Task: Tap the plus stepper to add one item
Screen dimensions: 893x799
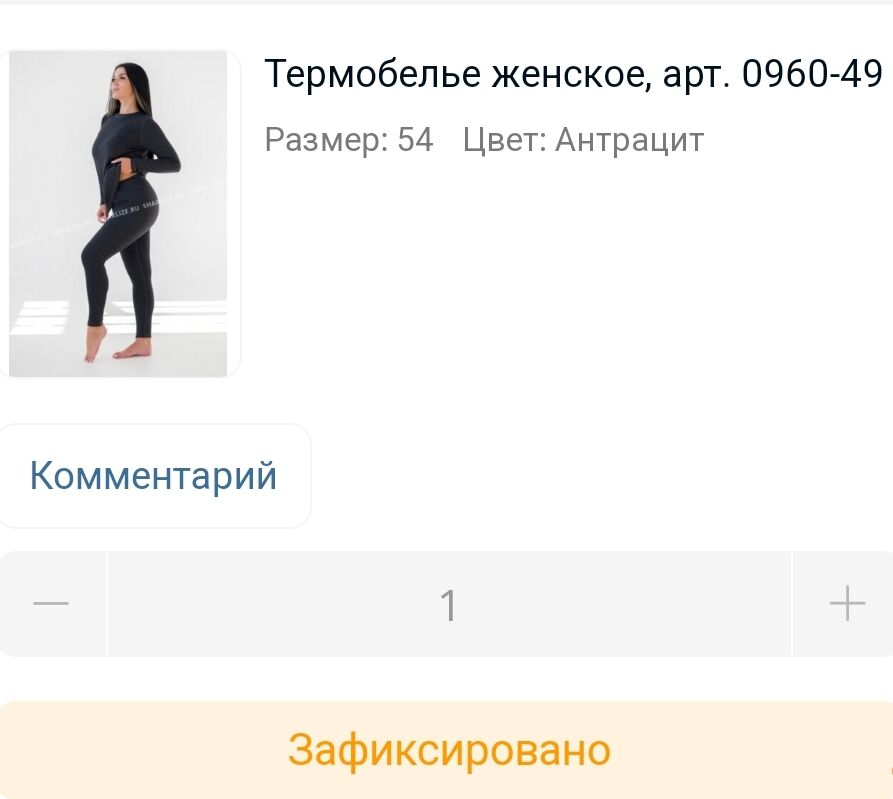Action: 846,603
